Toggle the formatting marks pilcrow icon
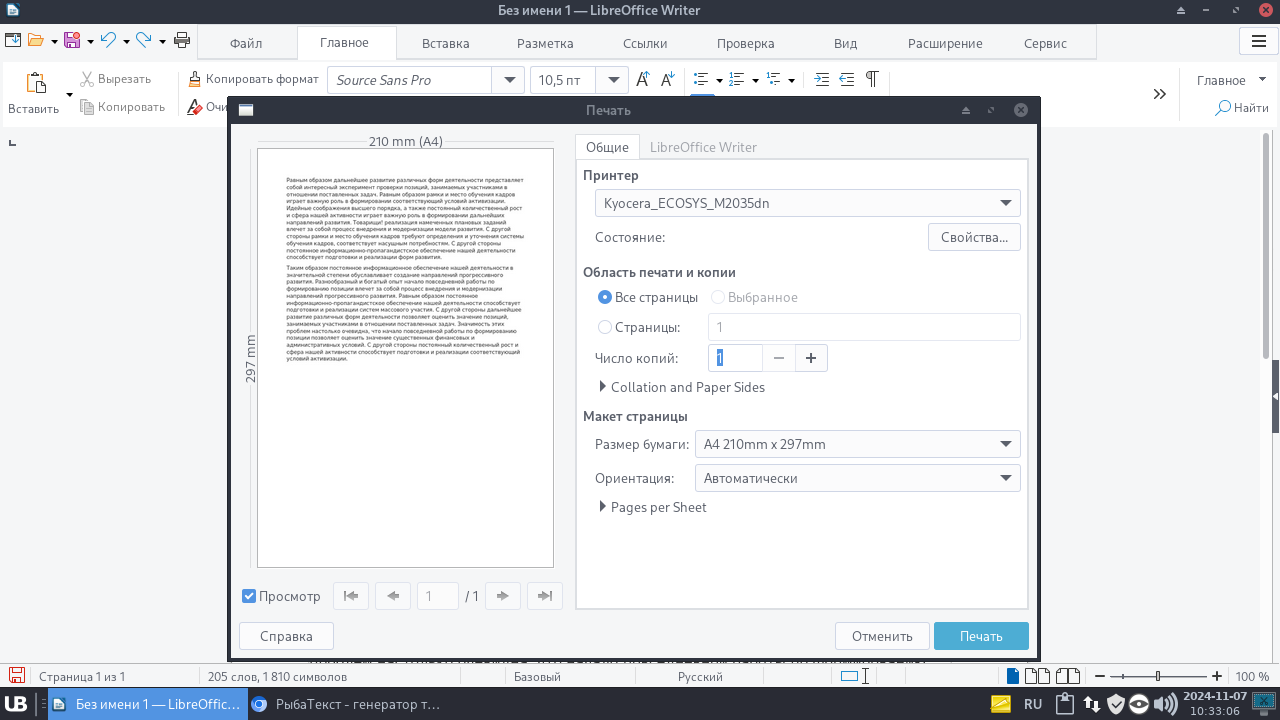The width and height of the screenshot is (1280, 720). click(x=872, y=80)
